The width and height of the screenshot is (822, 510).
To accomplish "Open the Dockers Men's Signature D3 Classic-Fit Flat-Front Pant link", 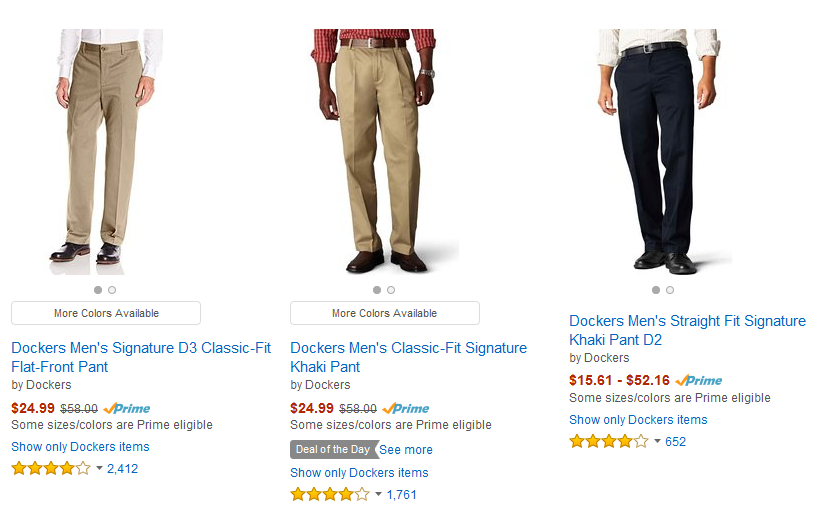I will point(141,357).
